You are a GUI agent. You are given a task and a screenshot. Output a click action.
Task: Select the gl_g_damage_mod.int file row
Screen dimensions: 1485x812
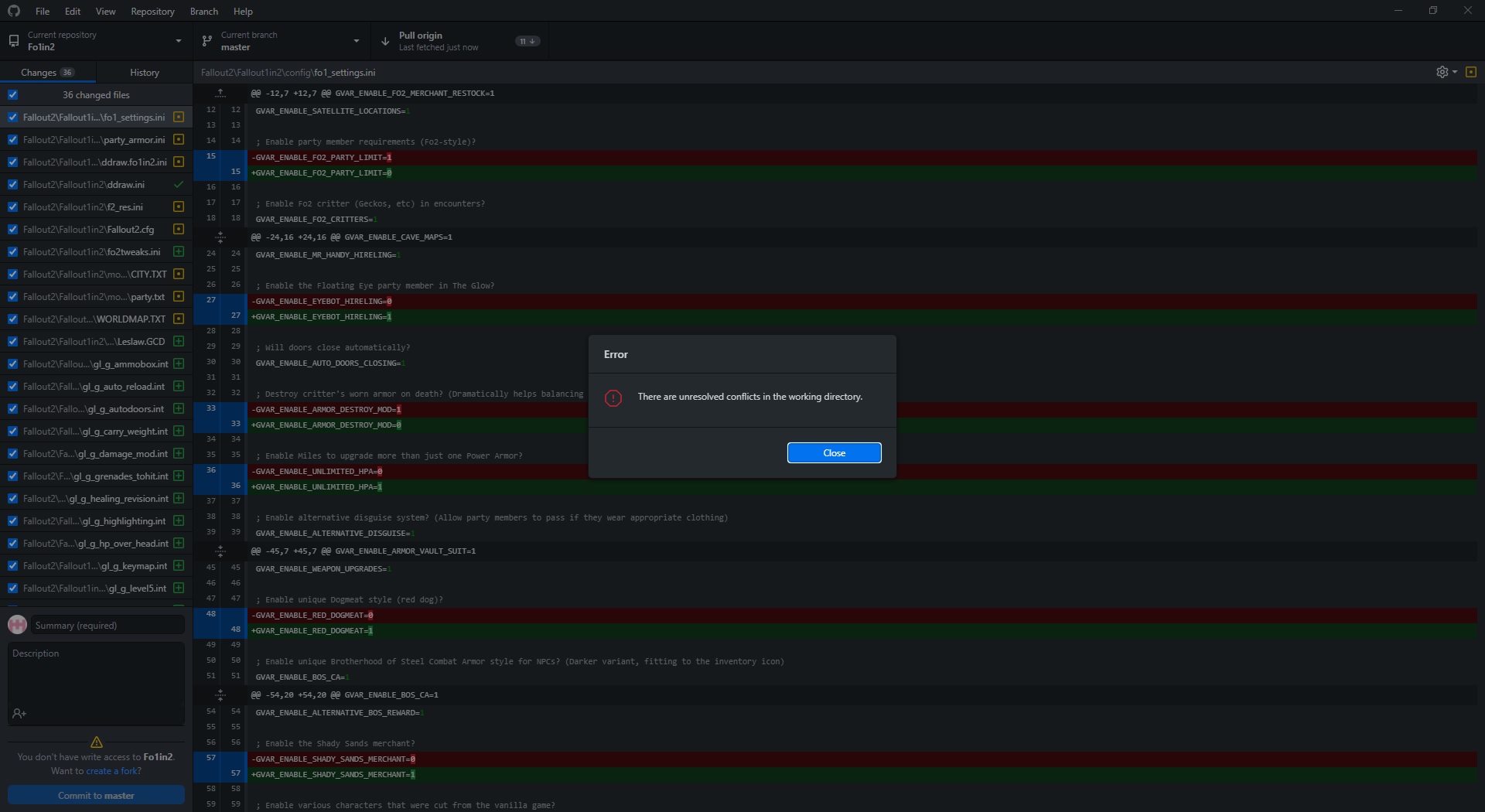tap(96, 453)
